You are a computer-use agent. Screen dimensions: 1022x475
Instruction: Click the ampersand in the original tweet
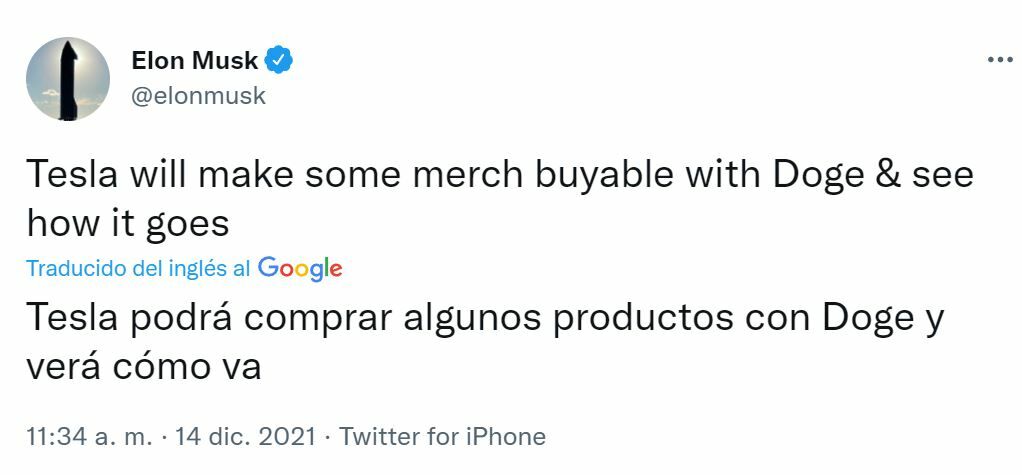(886, 175)
